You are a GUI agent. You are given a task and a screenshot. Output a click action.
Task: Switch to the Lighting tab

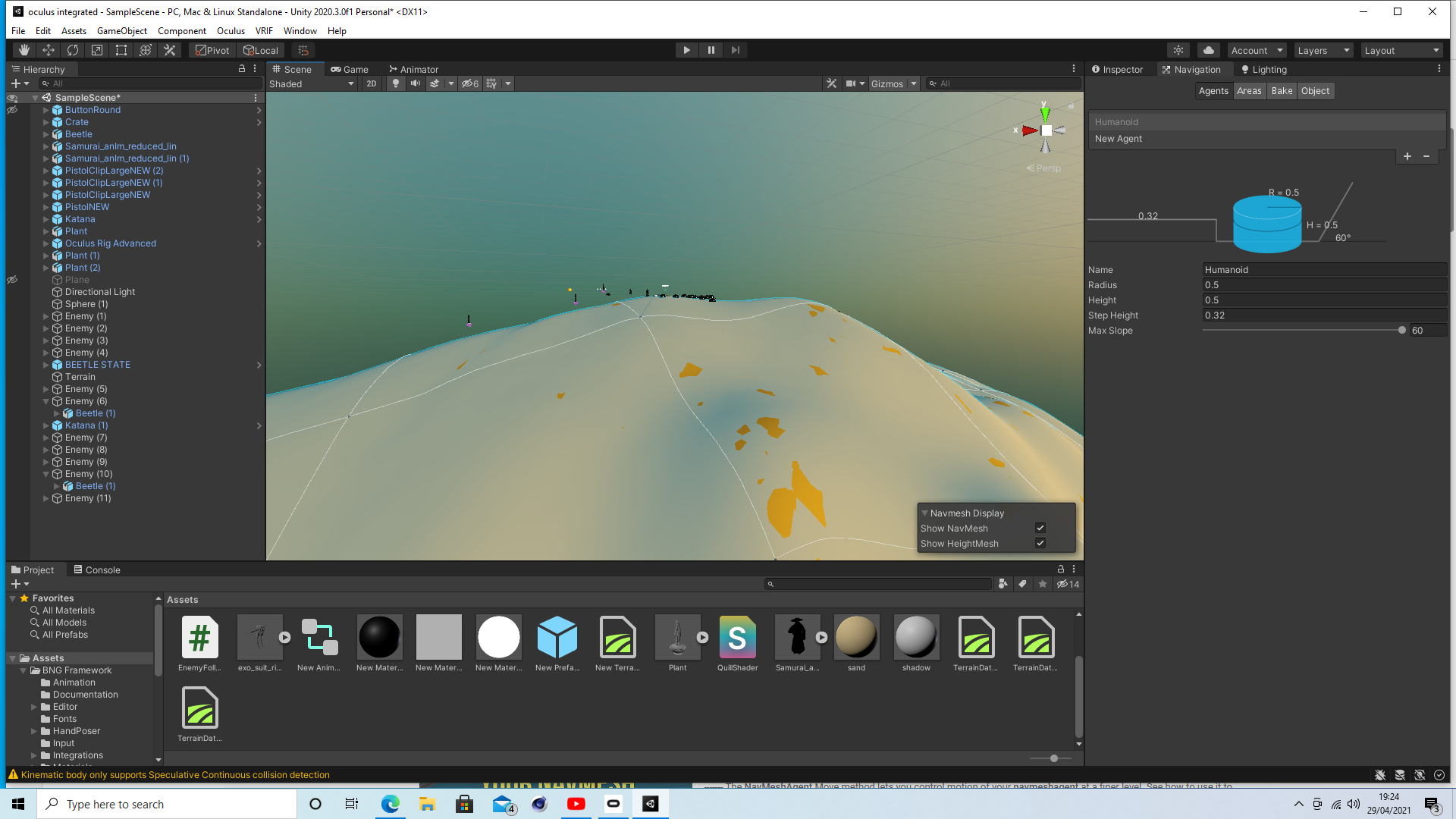click(x=1263, y=69)
